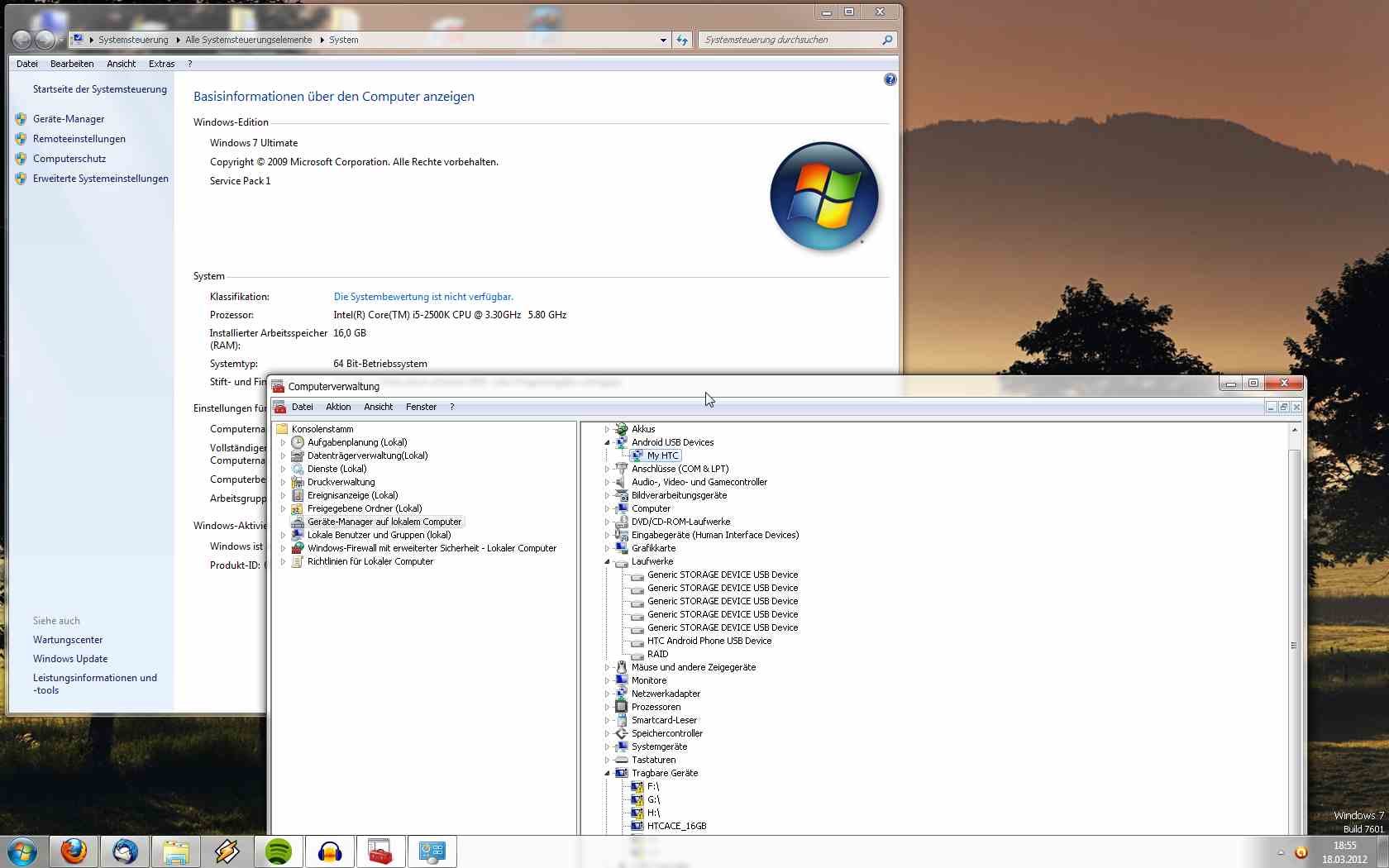Click 'Die Systembewertung ist nicht verfügbar' link
This screenshot has height=868, width=1389.
423,297
